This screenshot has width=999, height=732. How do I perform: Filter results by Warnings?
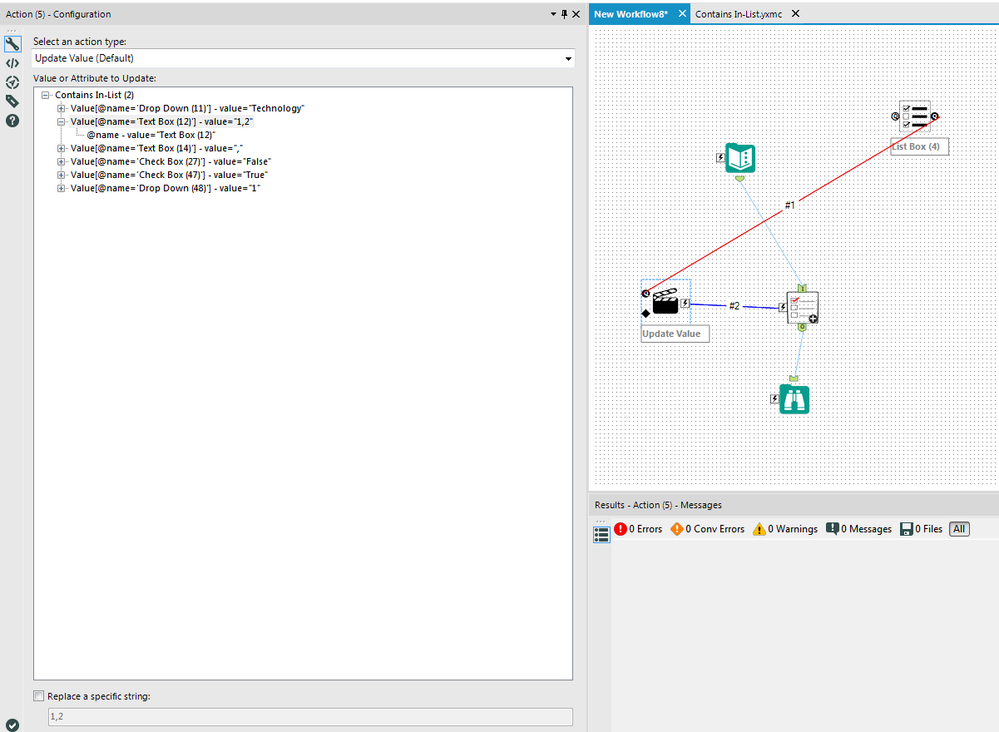(x=785, y=529)
